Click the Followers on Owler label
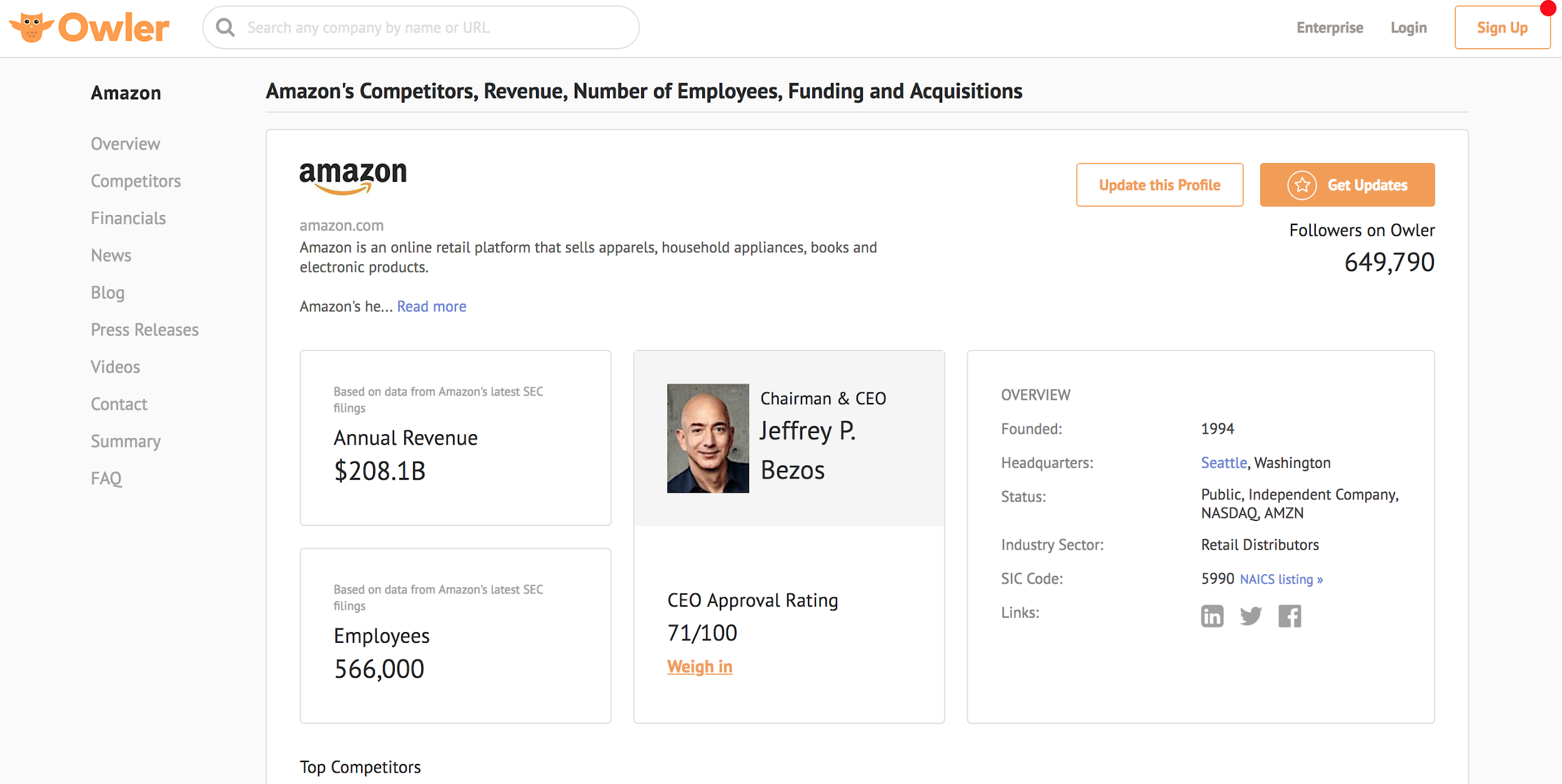 (x=1362, y=231)
